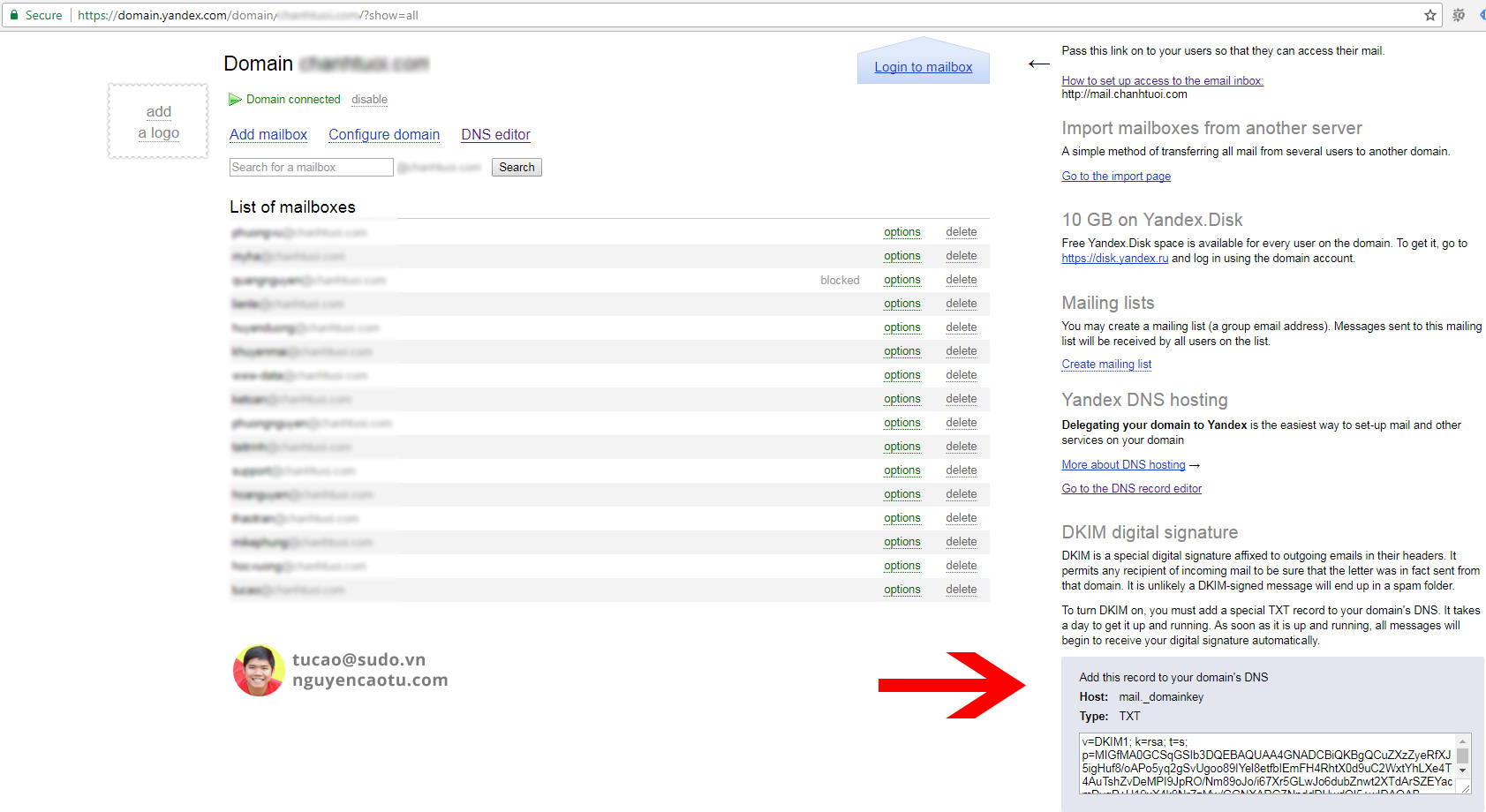Image resolution: width=1486 pixels, height=812 pixels.
Task: Click the DKIM record text box scrollbar
Action: (1463, 756)
